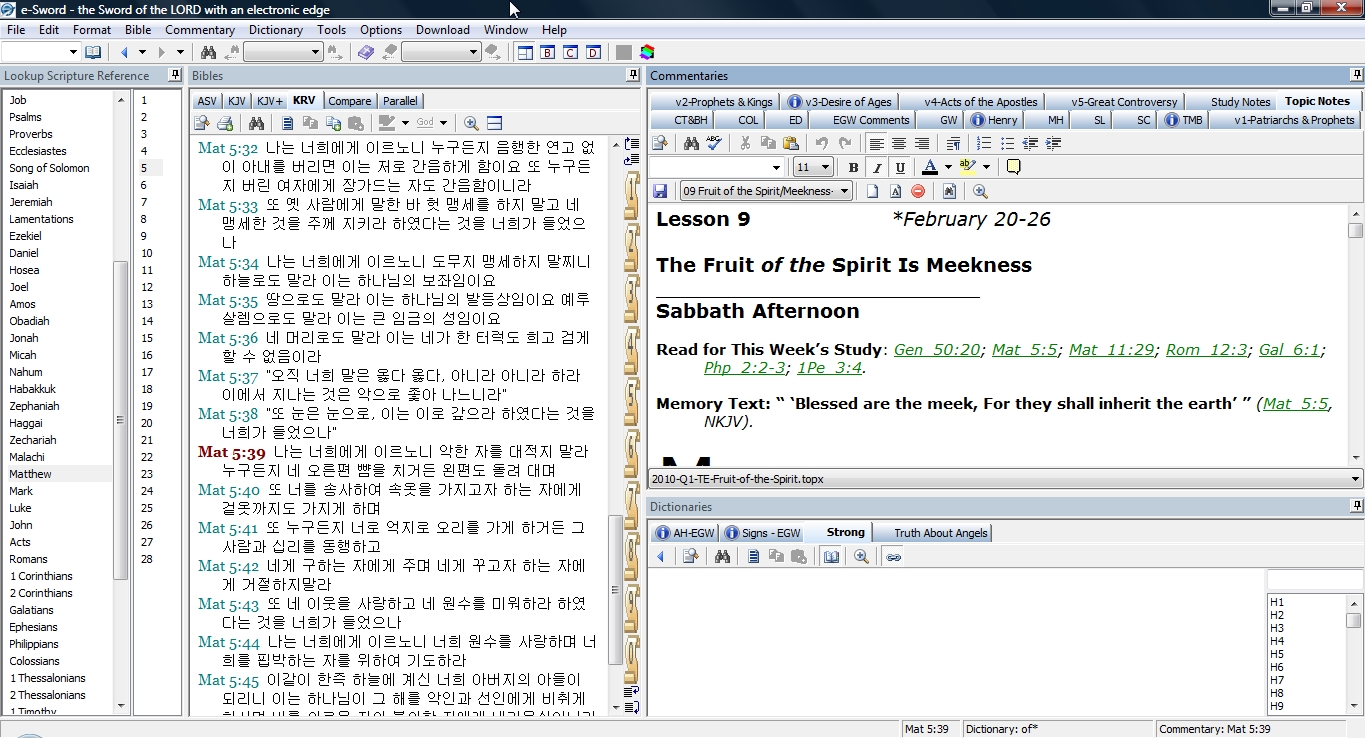The image size is (1365, 738).
Task: Click the Bibles panel zoom magnifier icon
Action: (x=471, y=123)
